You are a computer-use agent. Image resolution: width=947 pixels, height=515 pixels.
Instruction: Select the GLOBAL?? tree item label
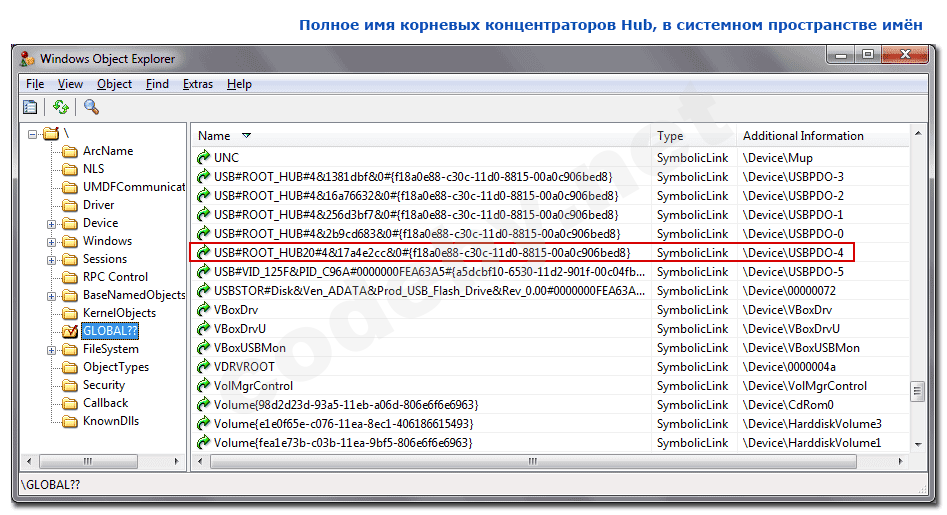pos(110,331)
